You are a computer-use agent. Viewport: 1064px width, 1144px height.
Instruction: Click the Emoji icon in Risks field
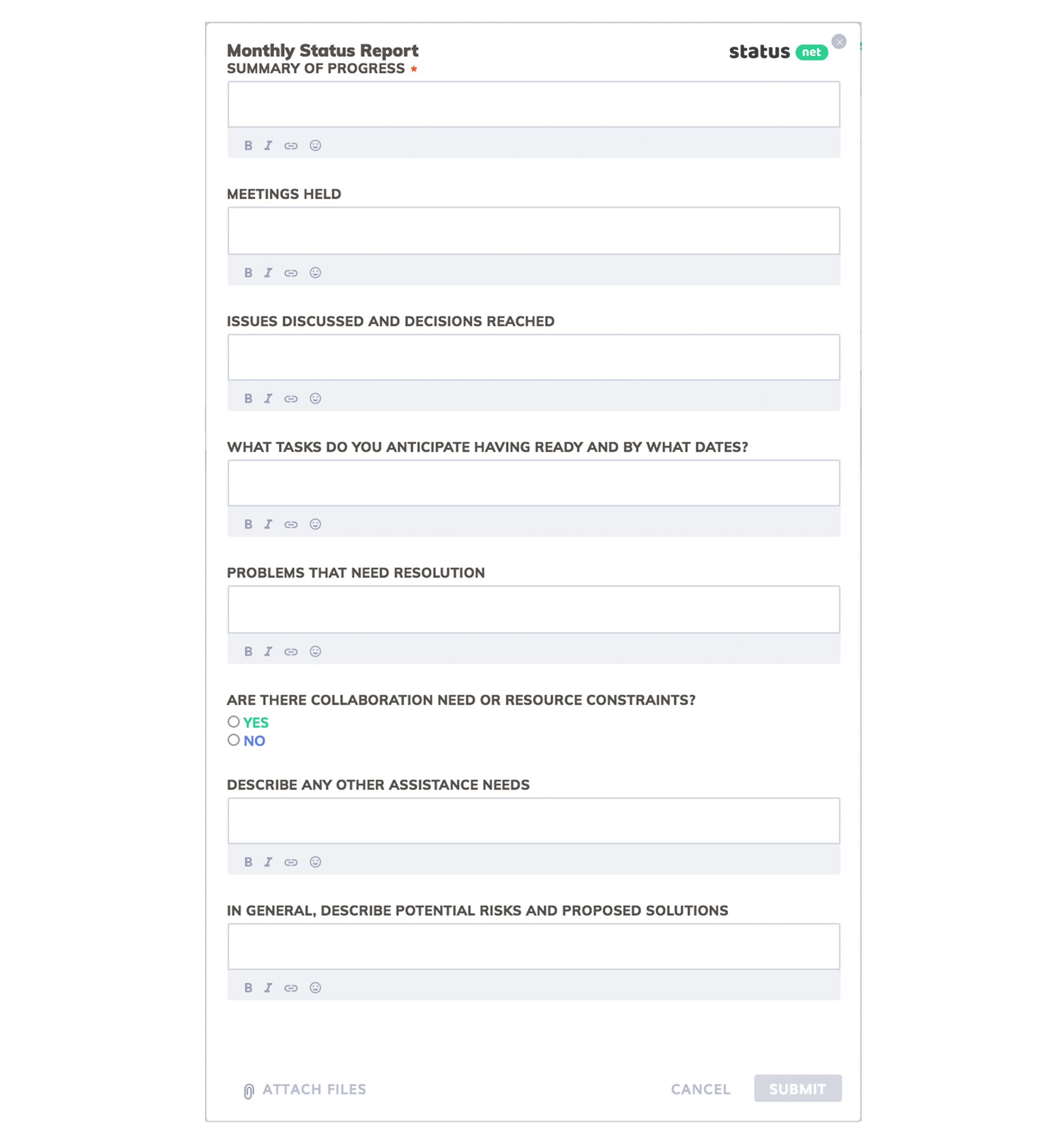pyautogui.click(x=314, y=988)
